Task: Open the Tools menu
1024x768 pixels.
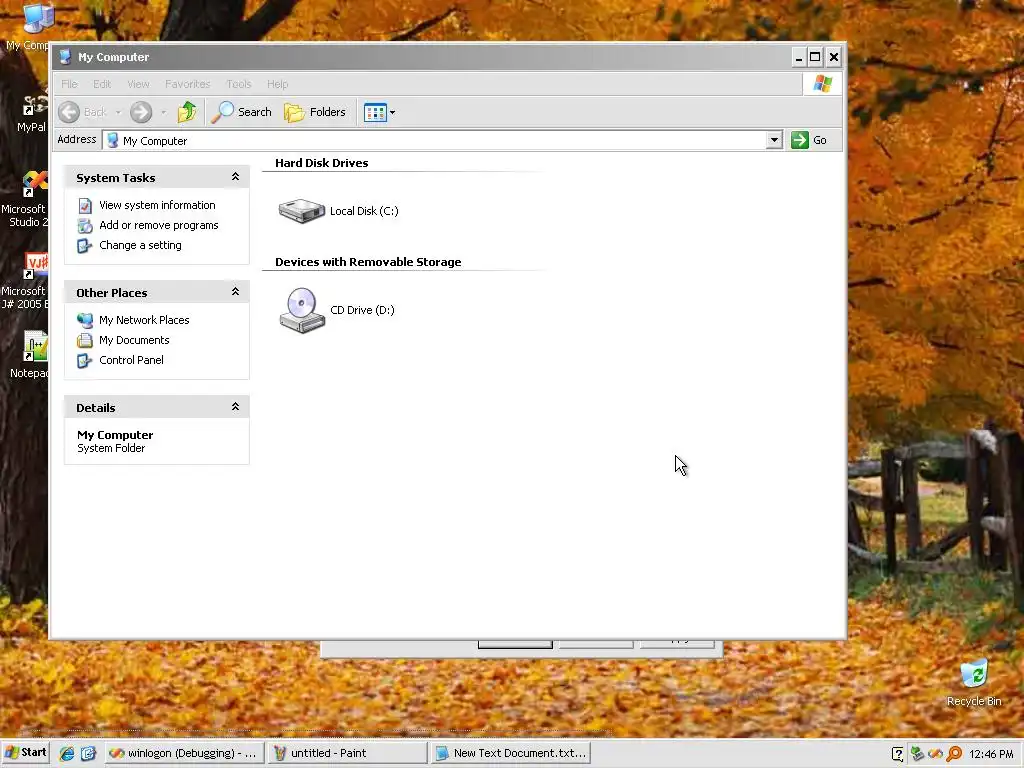Action: point(238,84)
